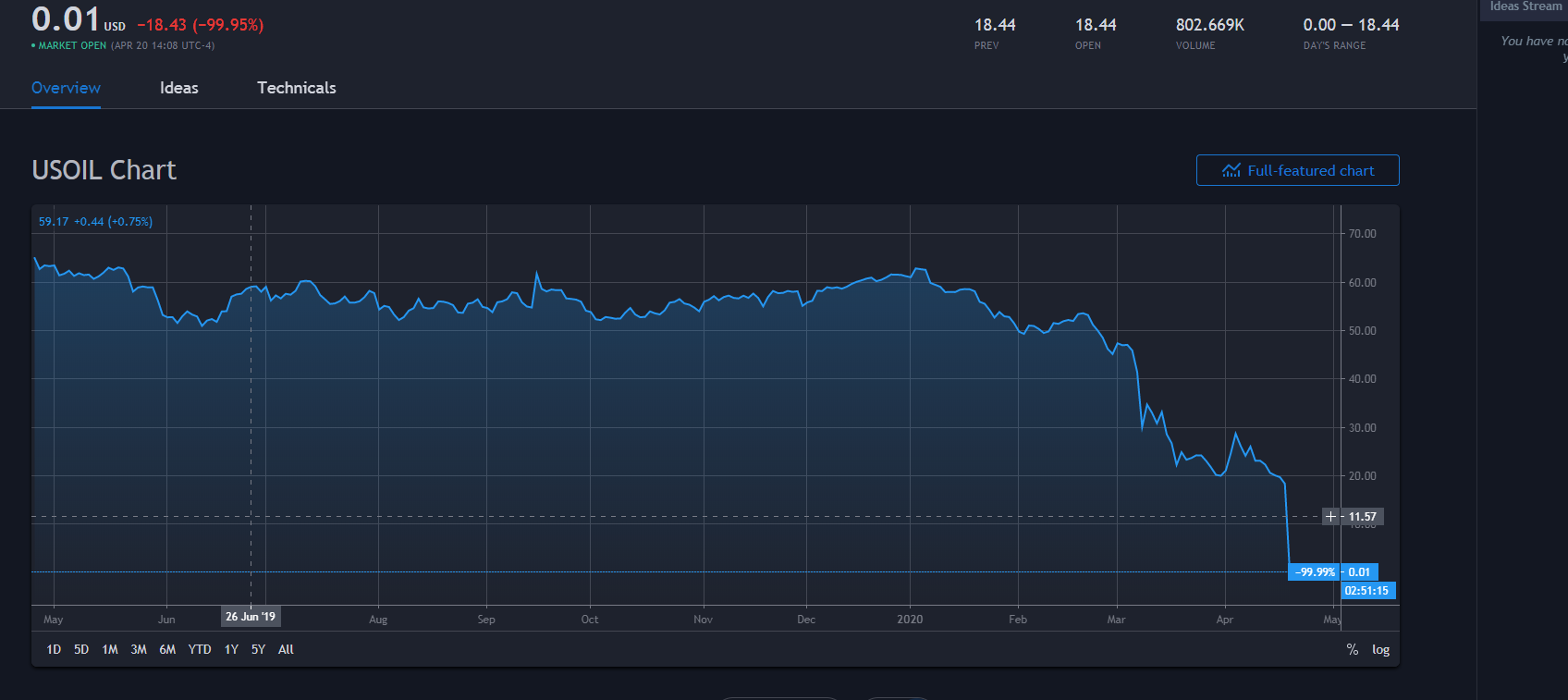Click the 26 Jun '19 date marker

[251, 617]
